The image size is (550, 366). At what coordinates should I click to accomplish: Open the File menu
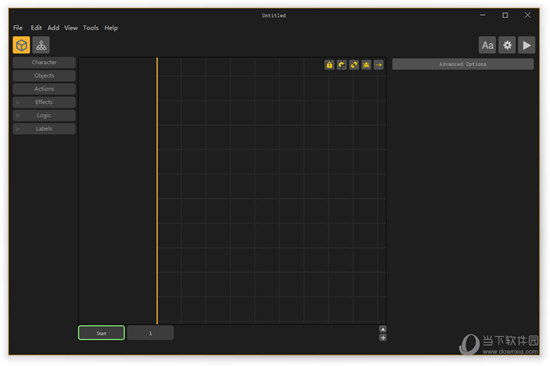pyautogui.click(x=18, y=28)
